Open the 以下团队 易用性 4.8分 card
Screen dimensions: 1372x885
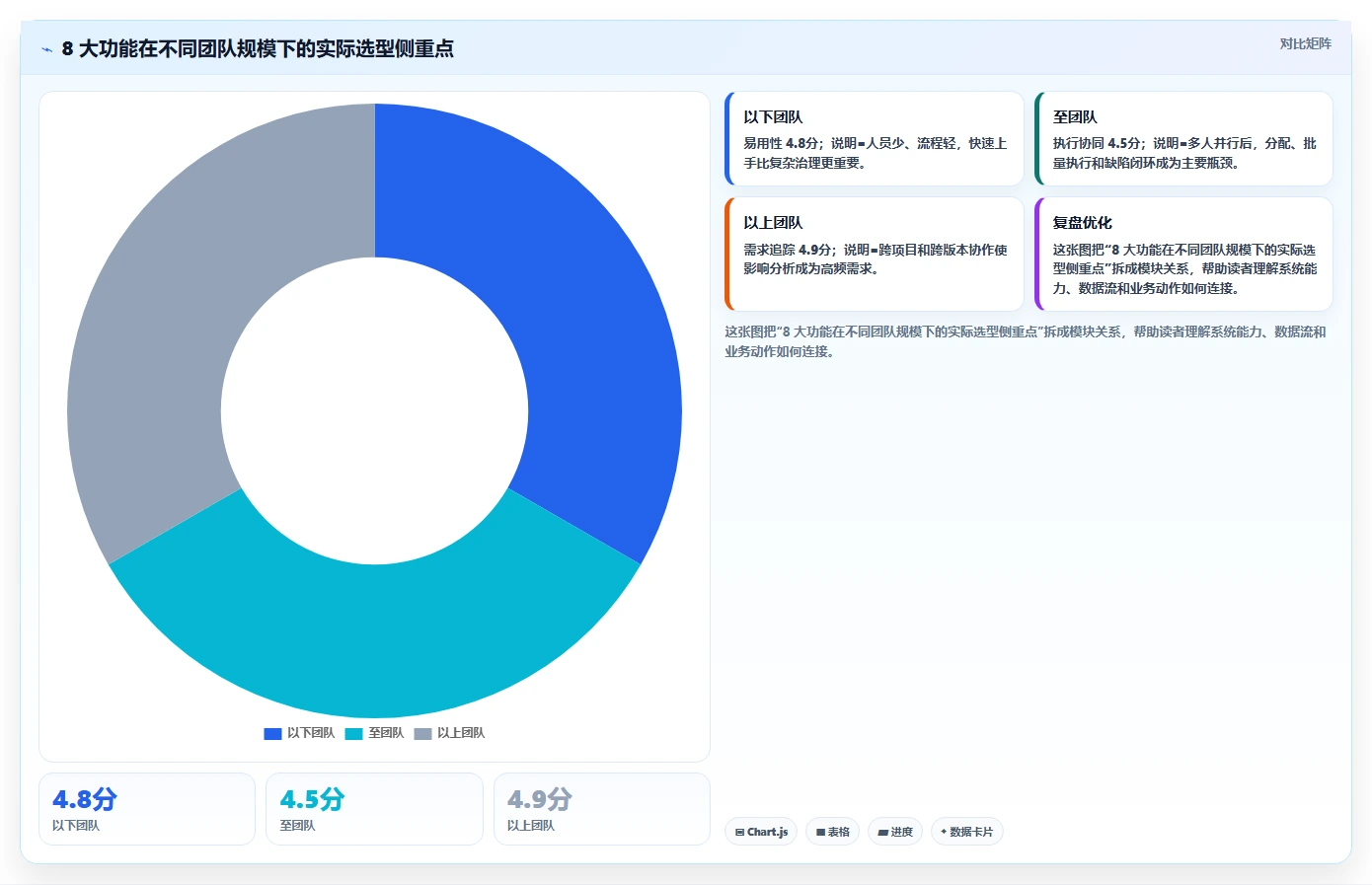875,139
